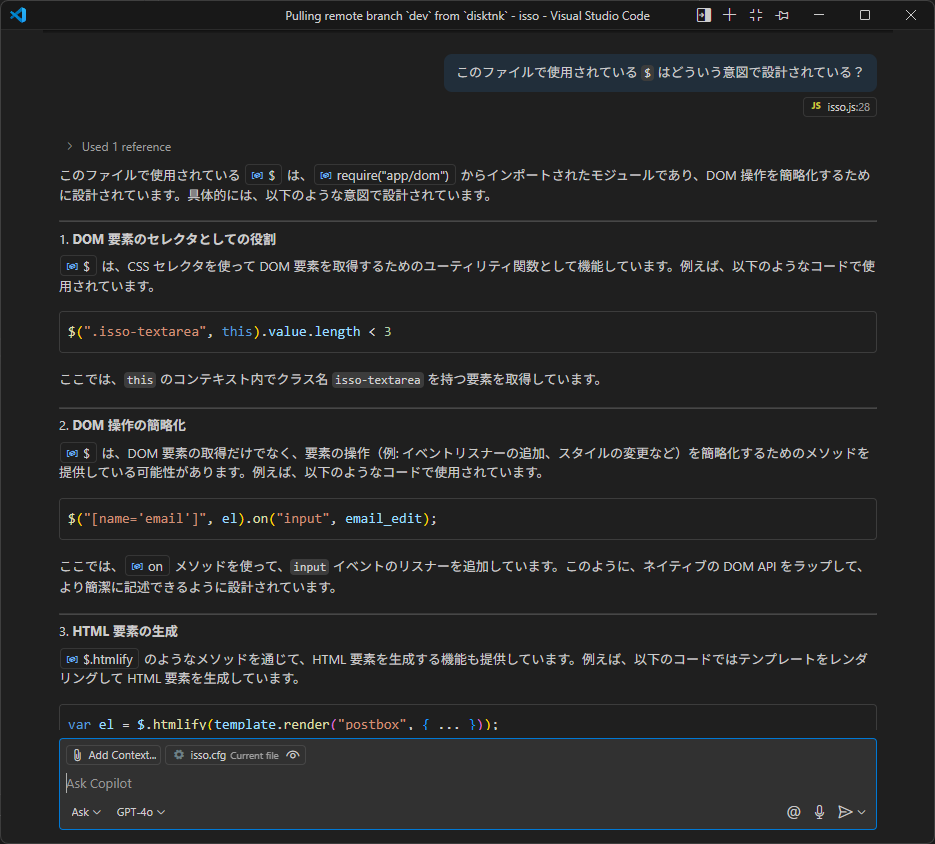The width and height of the screenshot is (935, 844).
Task: Click the gear icon in isso.cfg chip
Action: click(179, 755)
